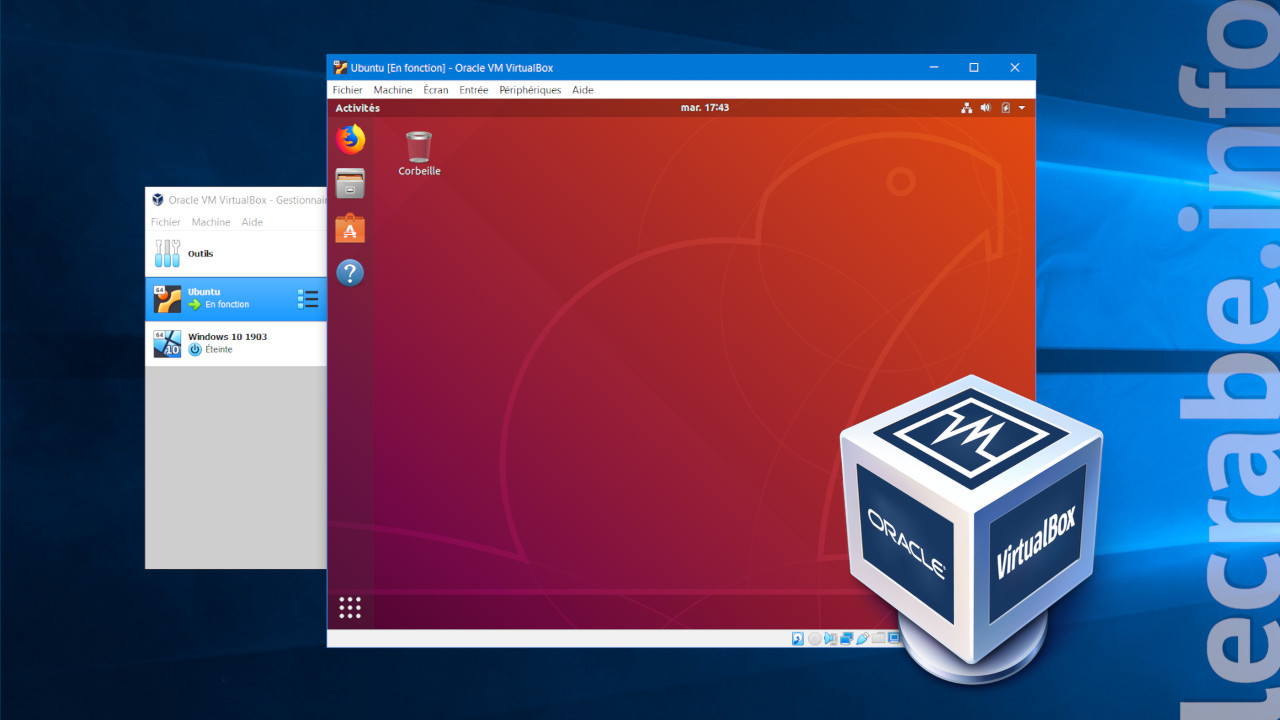Click the VirtualBox icon in the Ubuntu VM title bar
Screen dimensions: 1280x720
click(x=340, y=68)
